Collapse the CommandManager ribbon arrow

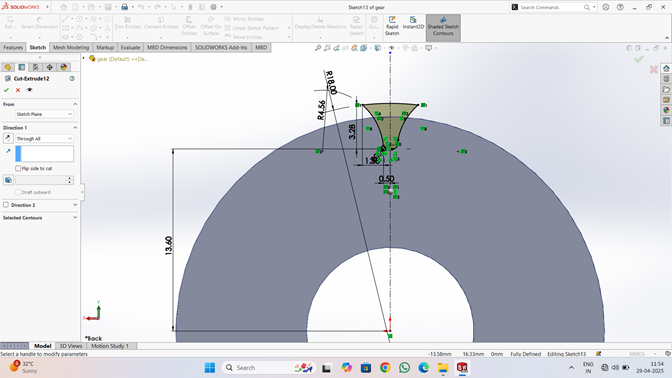[x=667, y=38]
